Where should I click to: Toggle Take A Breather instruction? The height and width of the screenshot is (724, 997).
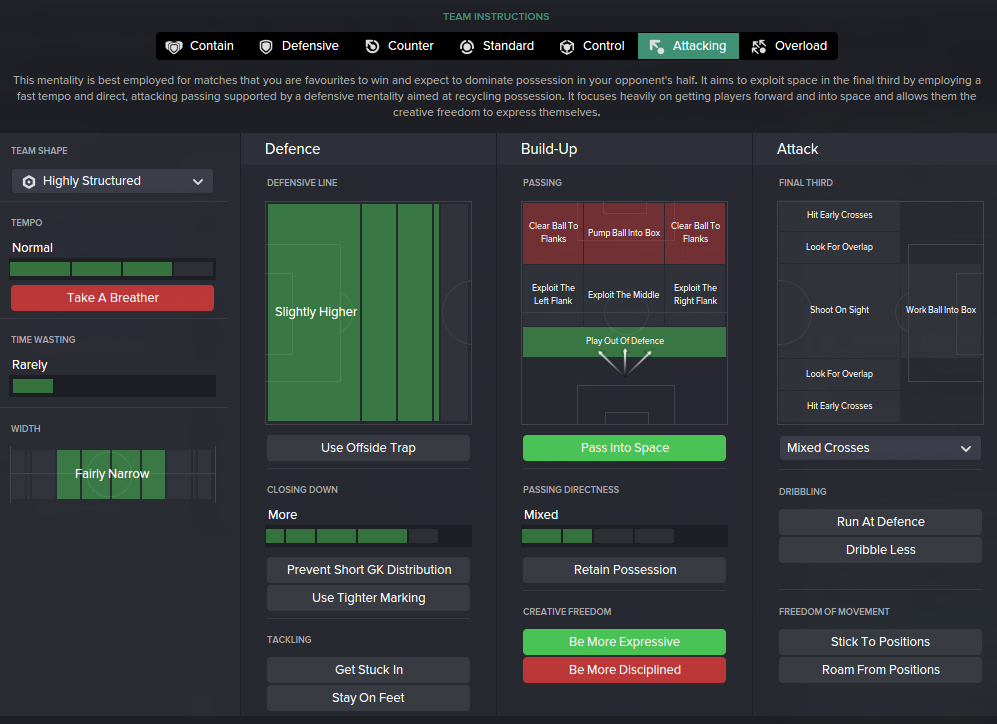113,297
